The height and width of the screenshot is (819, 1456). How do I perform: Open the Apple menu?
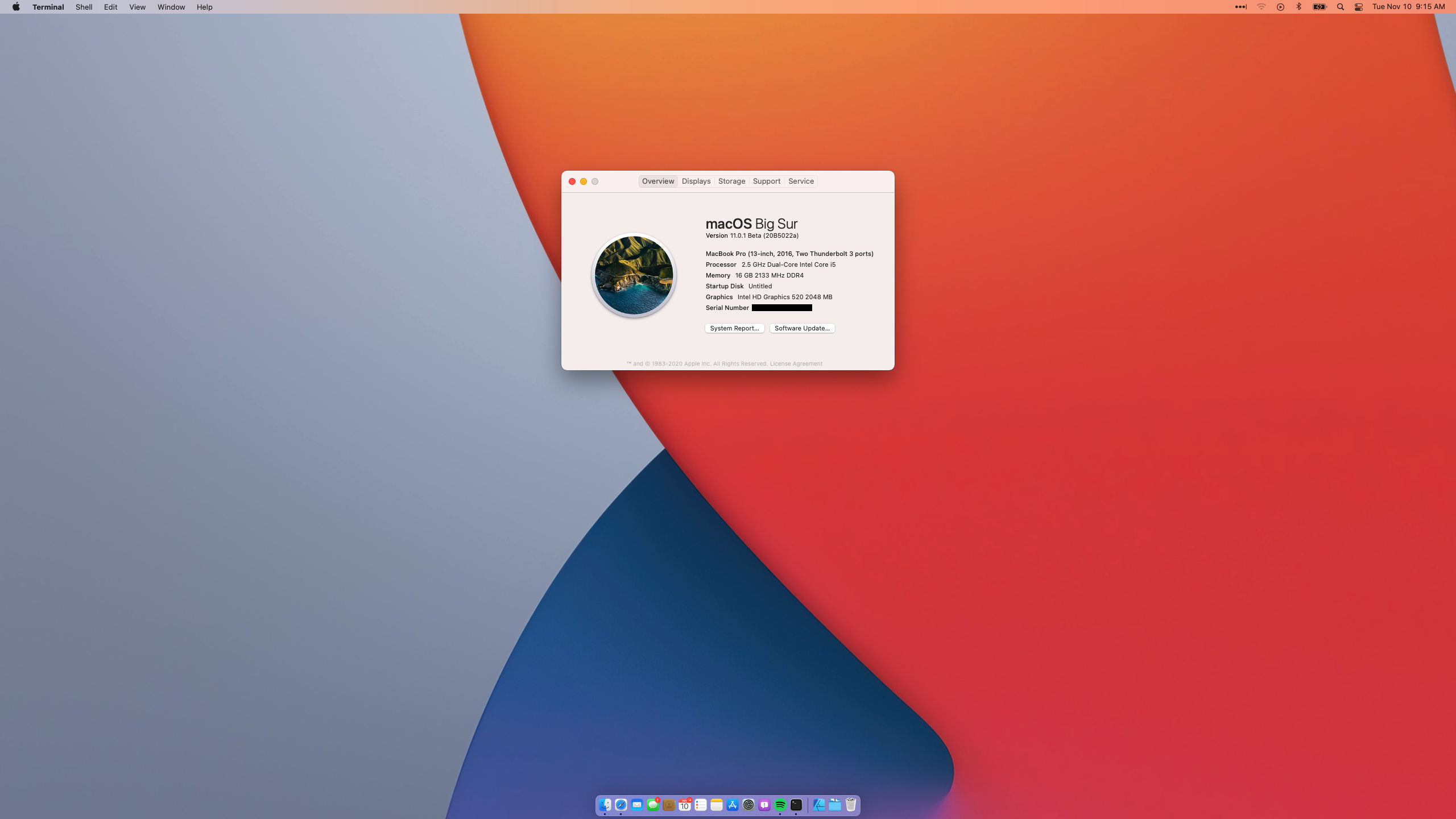click(x=16, y=7)
